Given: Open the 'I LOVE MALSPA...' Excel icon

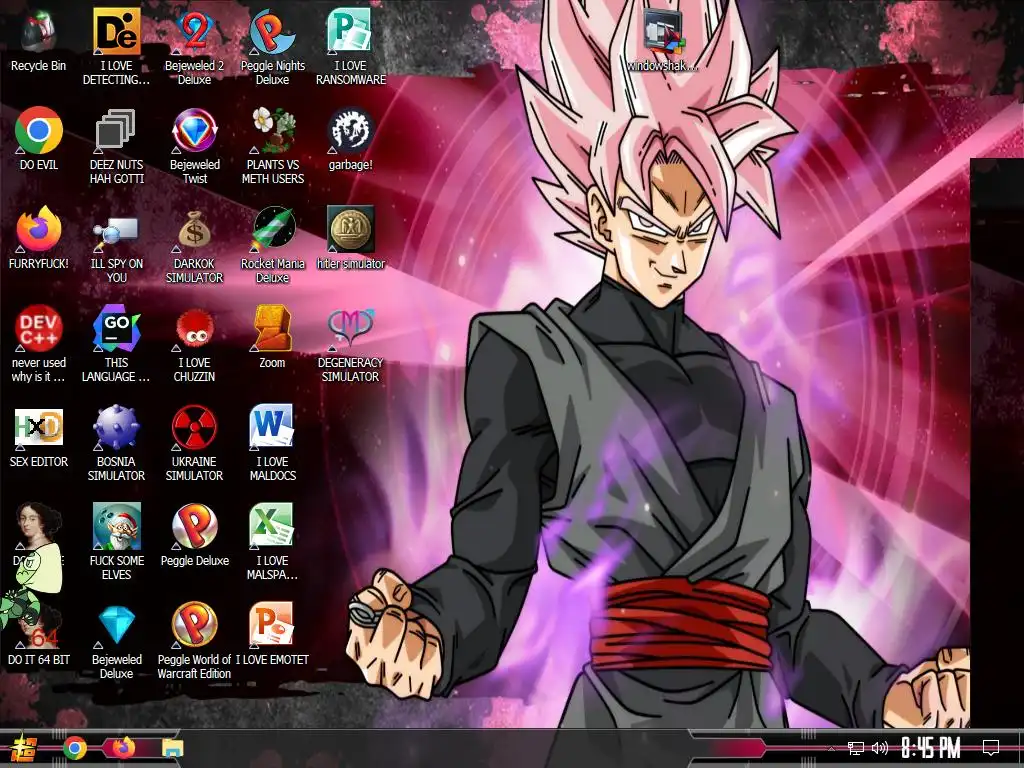Looking at the screenshot, I should point(272,526).
